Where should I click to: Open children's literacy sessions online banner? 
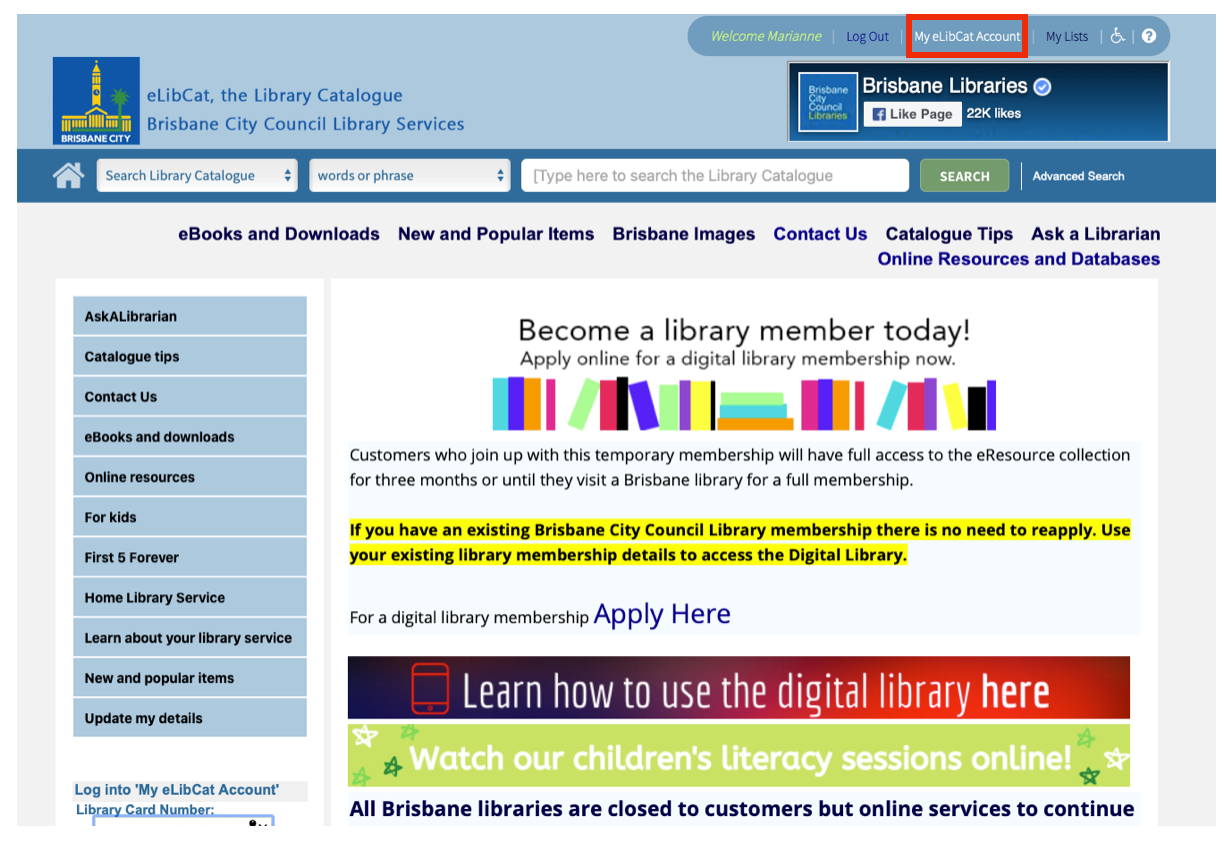739,756
